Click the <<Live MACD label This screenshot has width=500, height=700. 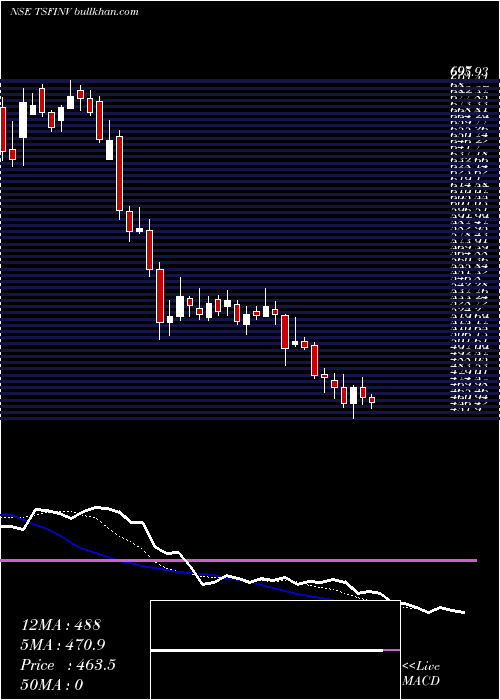click(421, 674)
